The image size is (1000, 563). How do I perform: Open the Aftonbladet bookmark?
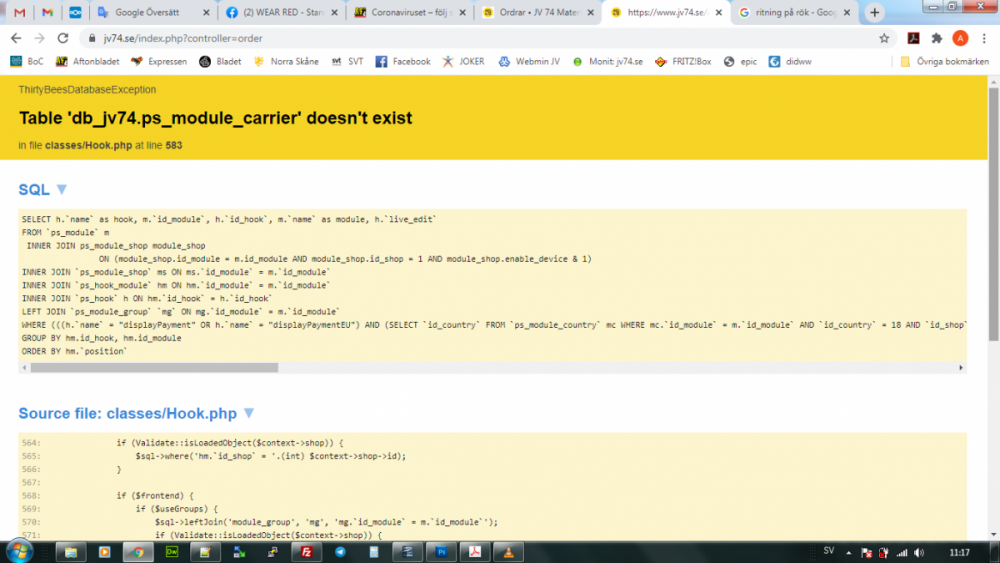[87, 62]
